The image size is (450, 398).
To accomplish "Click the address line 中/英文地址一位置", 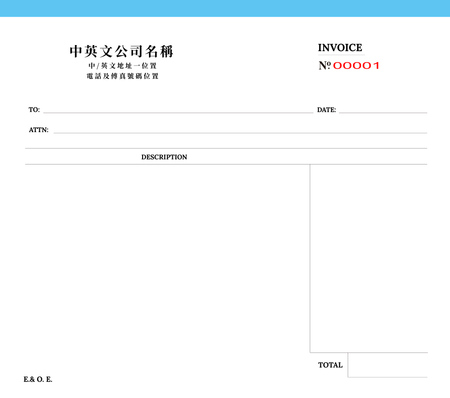I will coord(122,66).
